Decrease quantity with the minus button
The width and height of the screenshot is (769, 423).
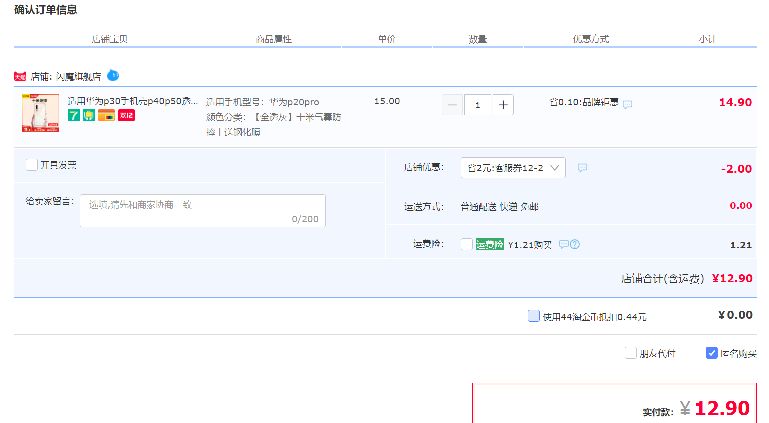[452, 105]
